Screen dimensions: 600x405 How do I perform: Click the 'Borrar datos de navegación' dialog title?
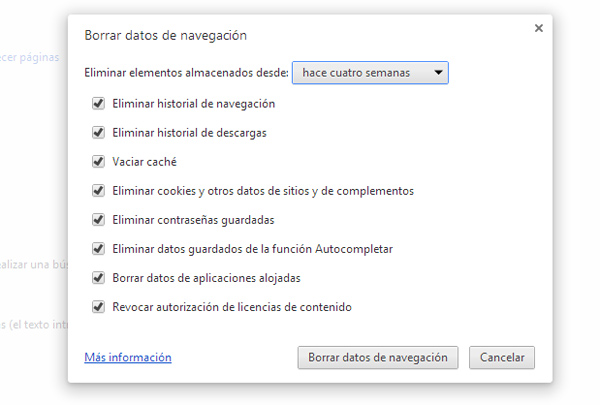[x=166, y=36]
